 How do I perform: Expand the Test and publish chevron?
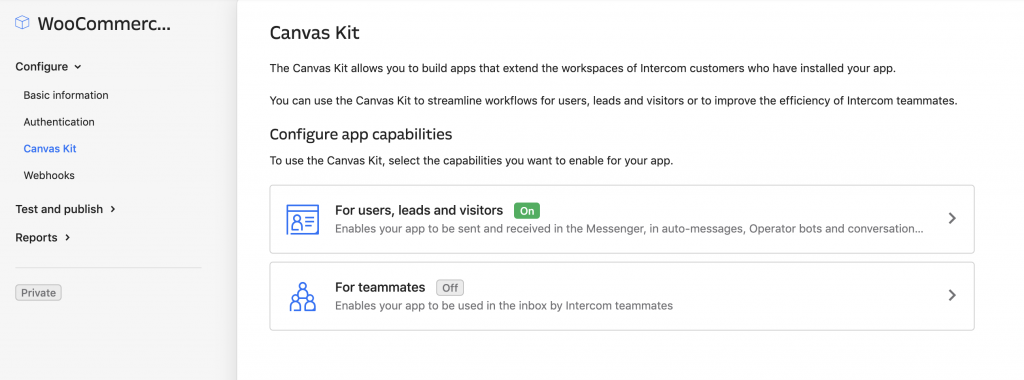[x=113, y=209]
